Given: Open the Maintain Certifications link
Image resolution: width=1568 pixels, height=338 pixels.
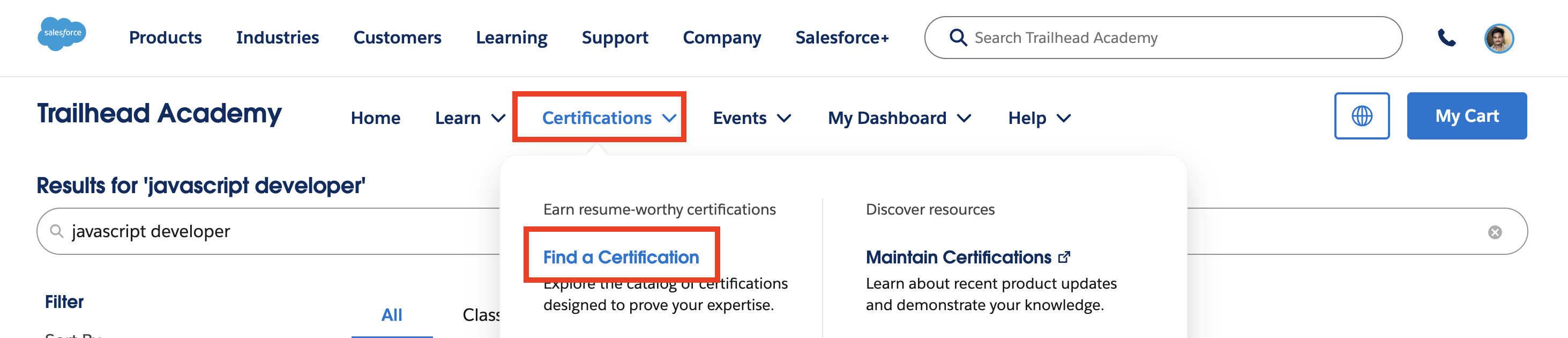Looking at the screenshot, I should pos(958,258).
